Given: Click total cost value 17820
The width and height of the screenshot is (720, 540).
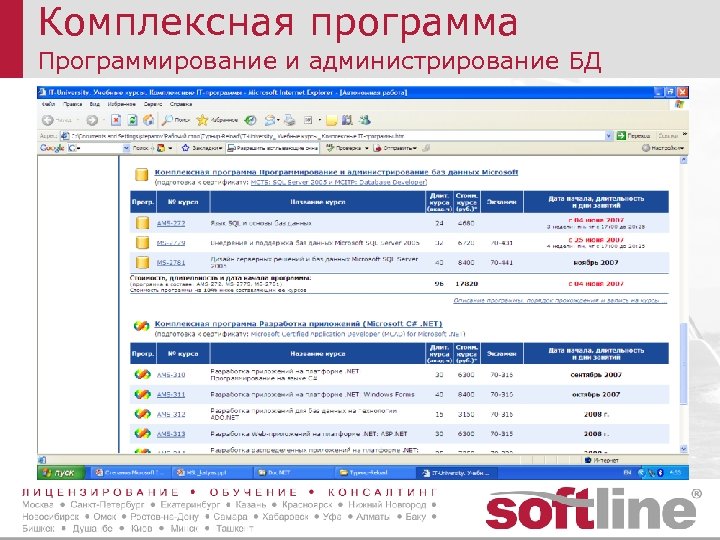Looking at the screenshot, I should tap(466, 284).
